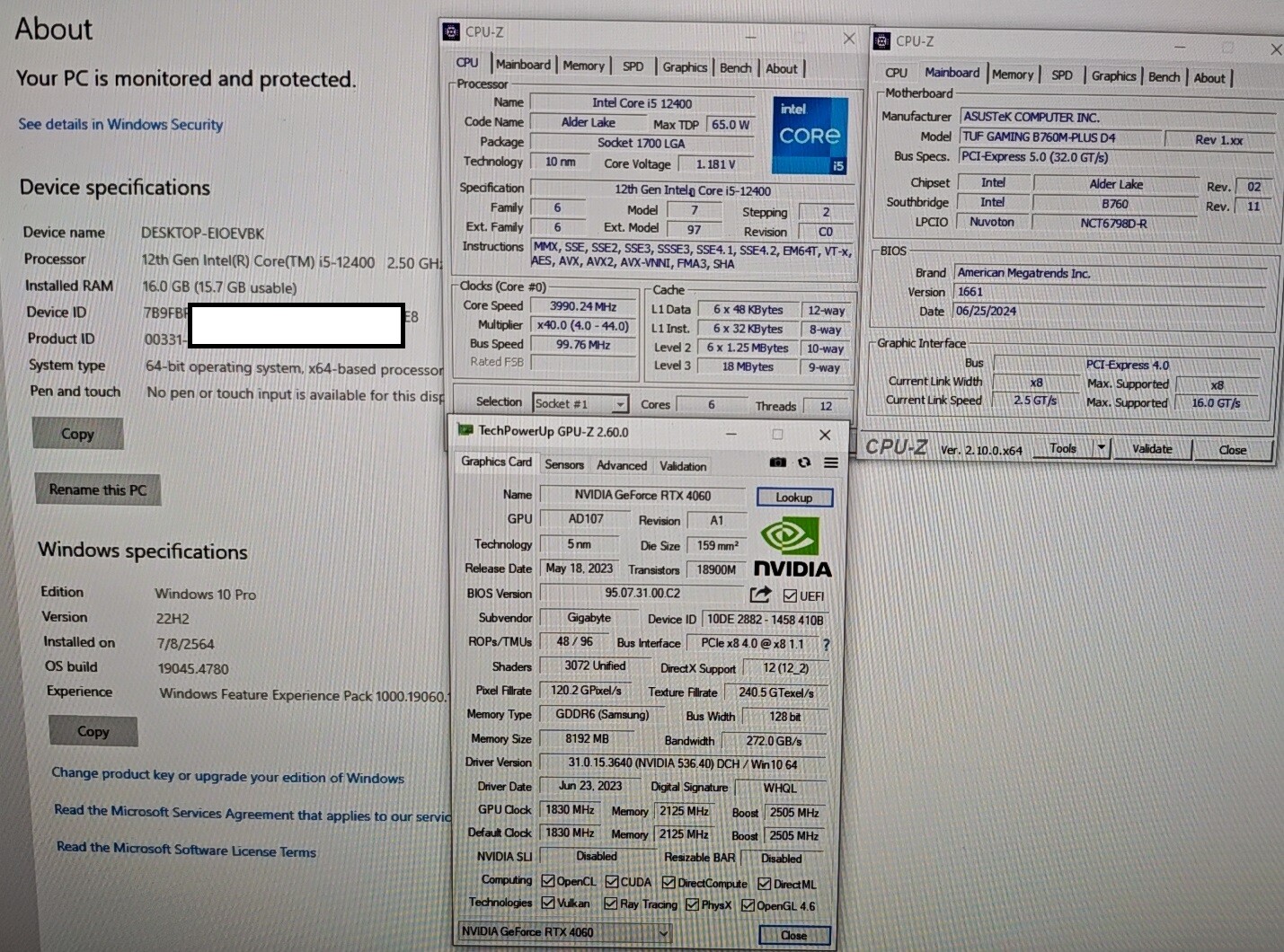Click the Installed RAM 16.0 GB value
1284x952 pixels.
tap(219, 287)
